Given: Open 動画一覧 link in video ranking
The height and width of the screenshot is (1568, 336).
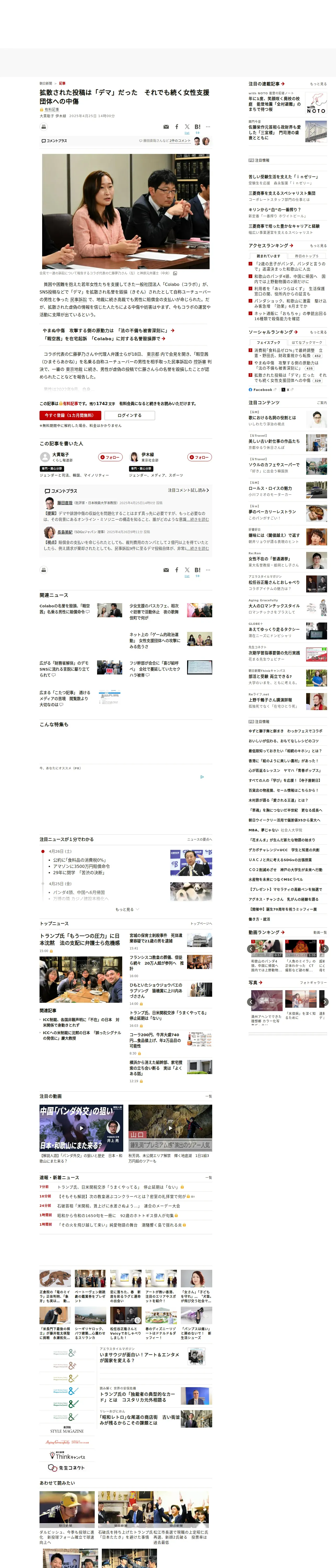Looking at the screenshot, I should click(x=320, y=932).
